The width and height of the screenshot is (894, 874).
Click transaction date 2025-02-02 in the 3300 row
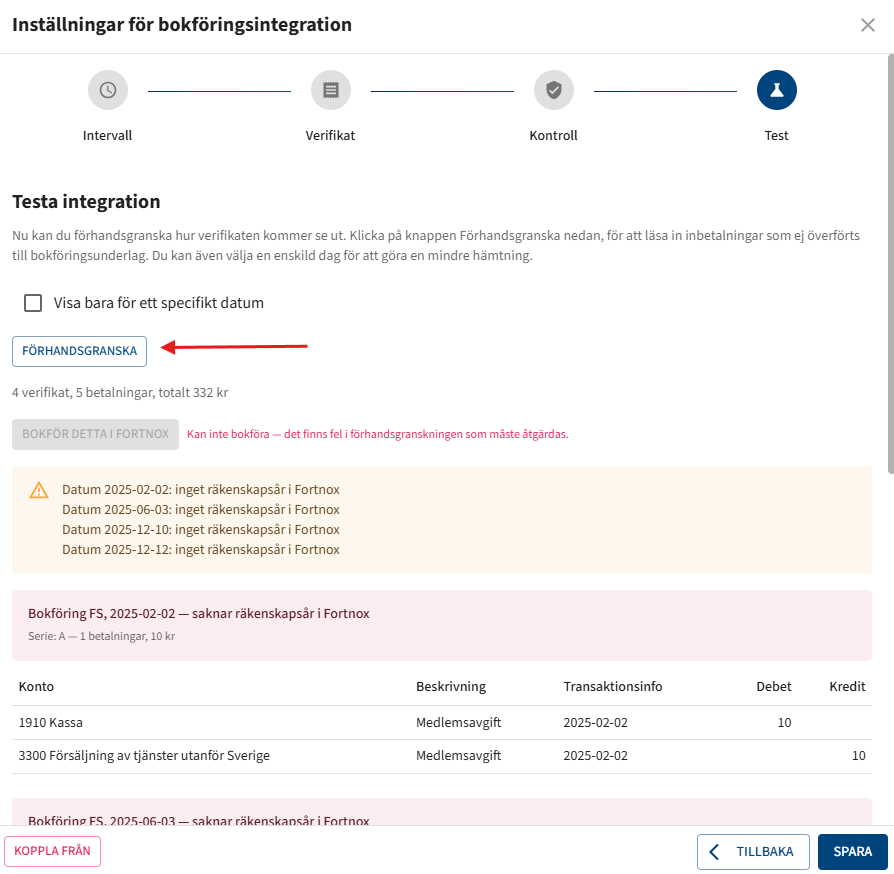(595, 756)
